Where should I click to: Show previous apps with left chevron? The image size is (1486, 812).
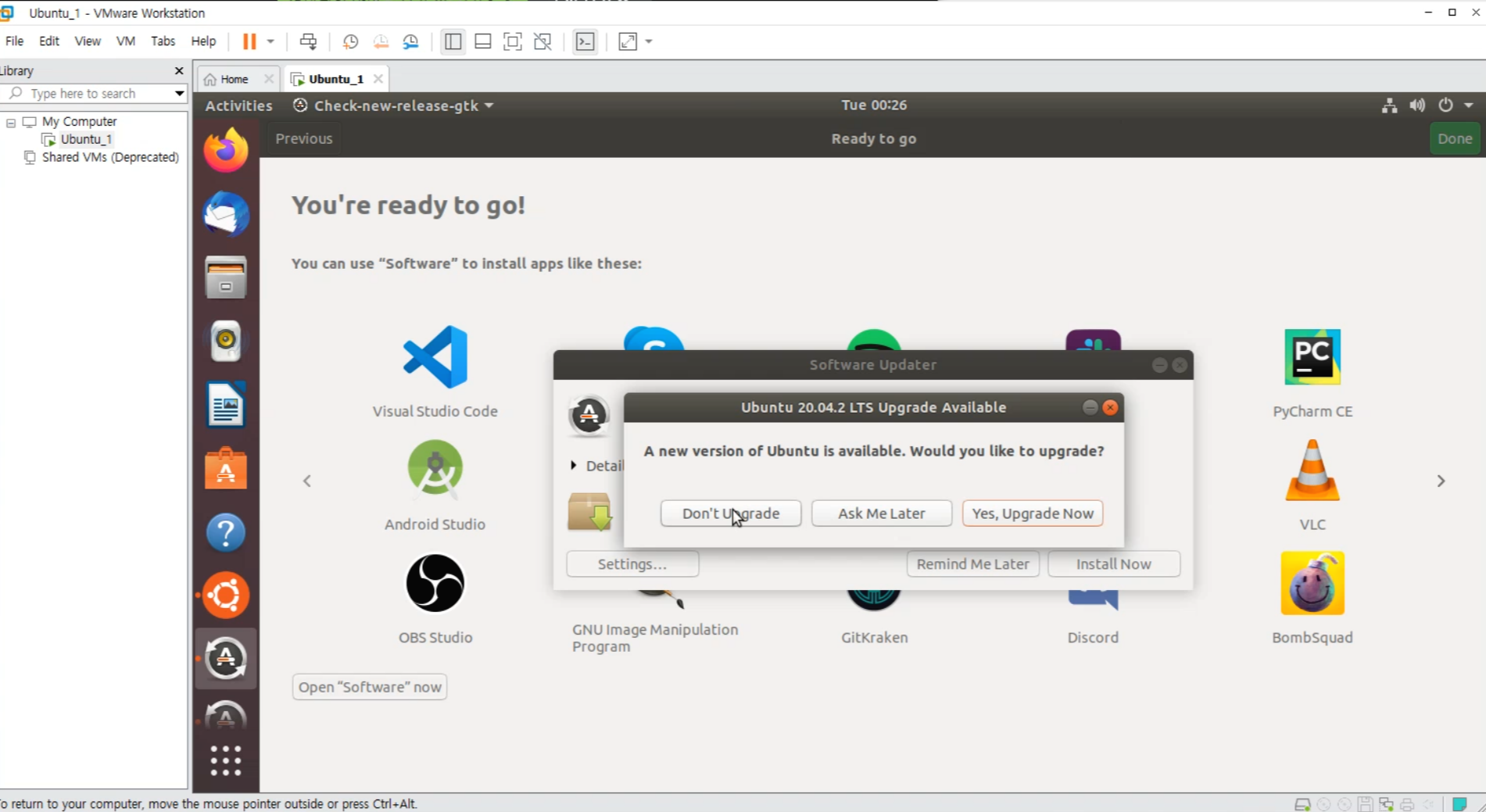coord(307,481)
